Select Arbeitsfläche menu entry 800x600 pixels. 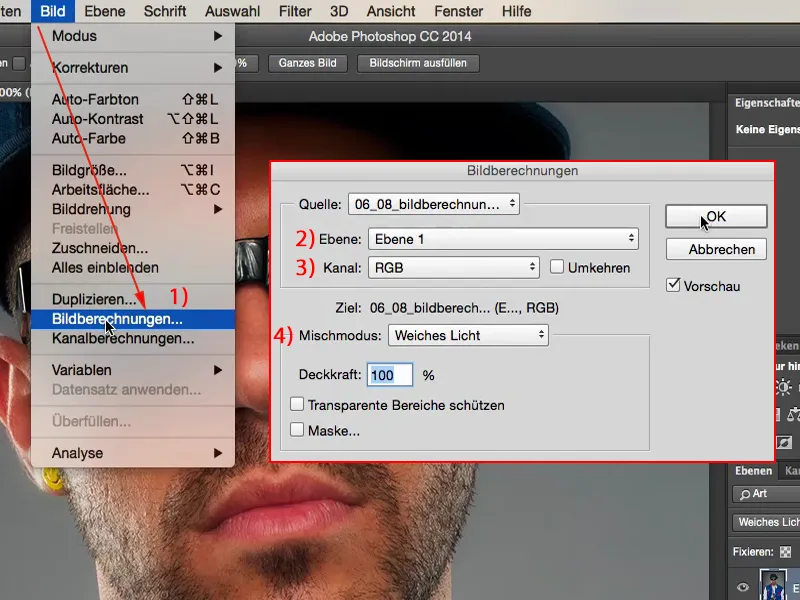pyautogui.click(x=133, y=190)
